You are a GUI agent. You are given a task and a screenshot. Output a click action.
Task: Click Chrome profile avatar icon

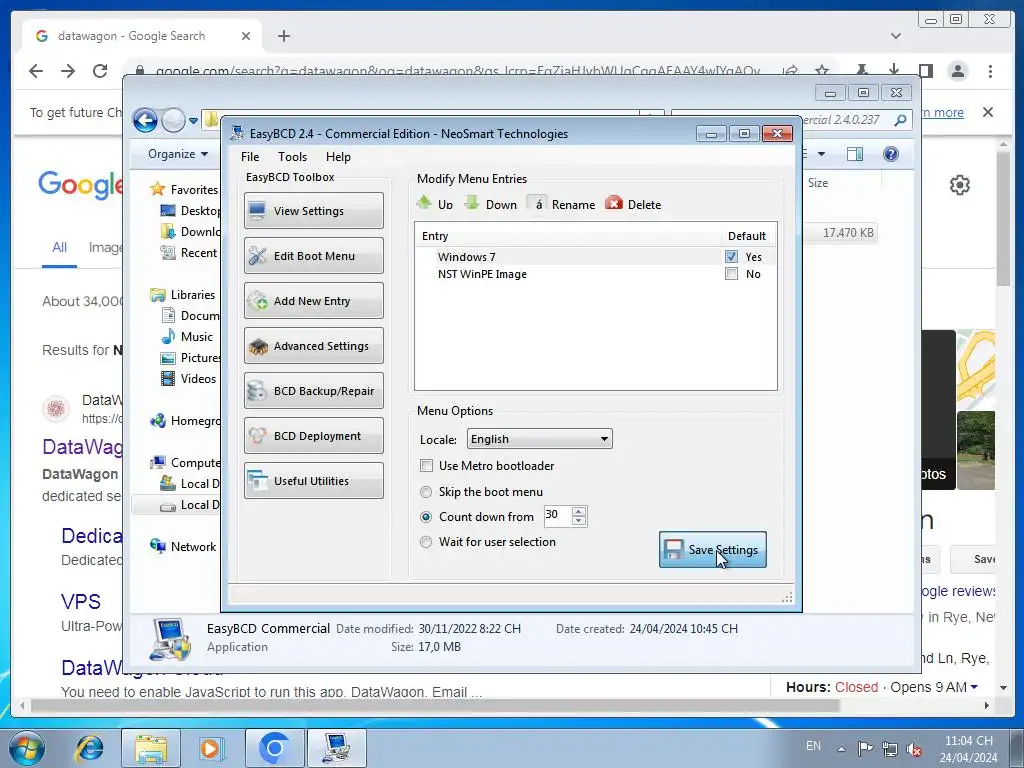pos(958,71)
